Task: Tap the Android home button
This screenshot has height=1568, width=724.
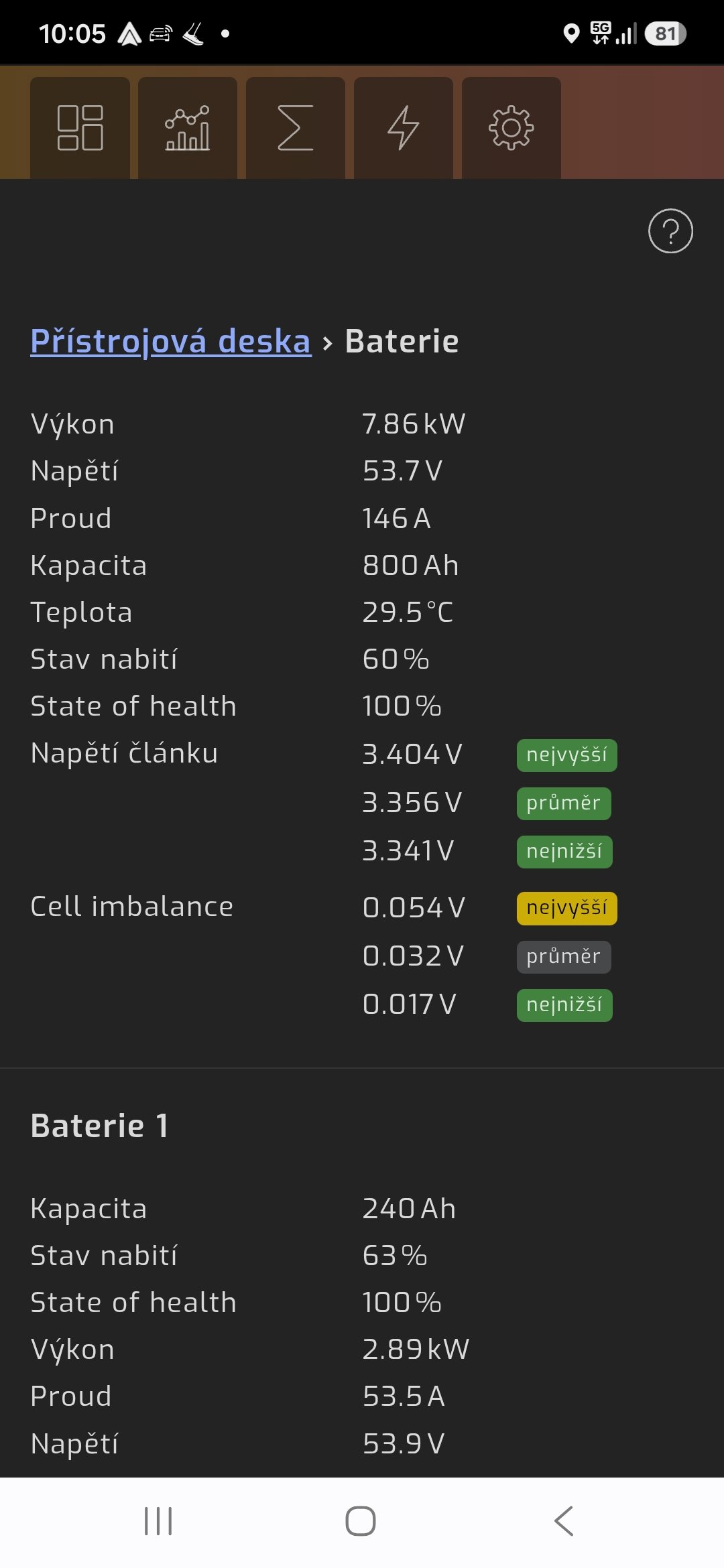Action: (x=361, y=1520)
